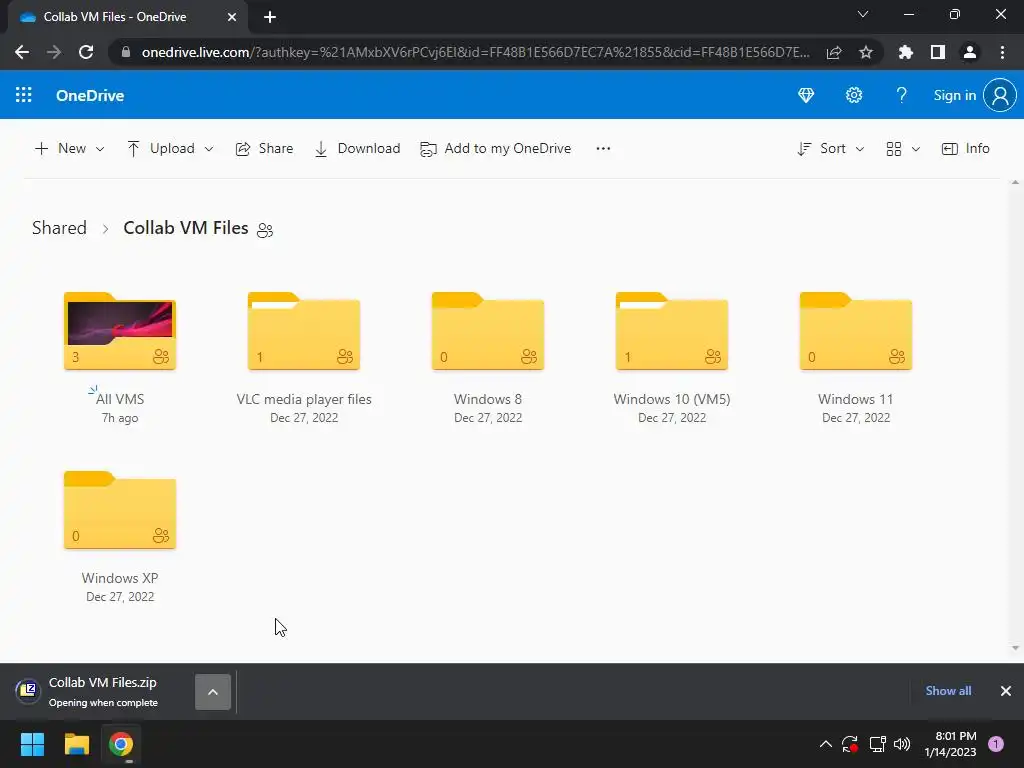Click the Collab VM Files.zip download item
The image size is (1024, 768).
coord(103,691)
